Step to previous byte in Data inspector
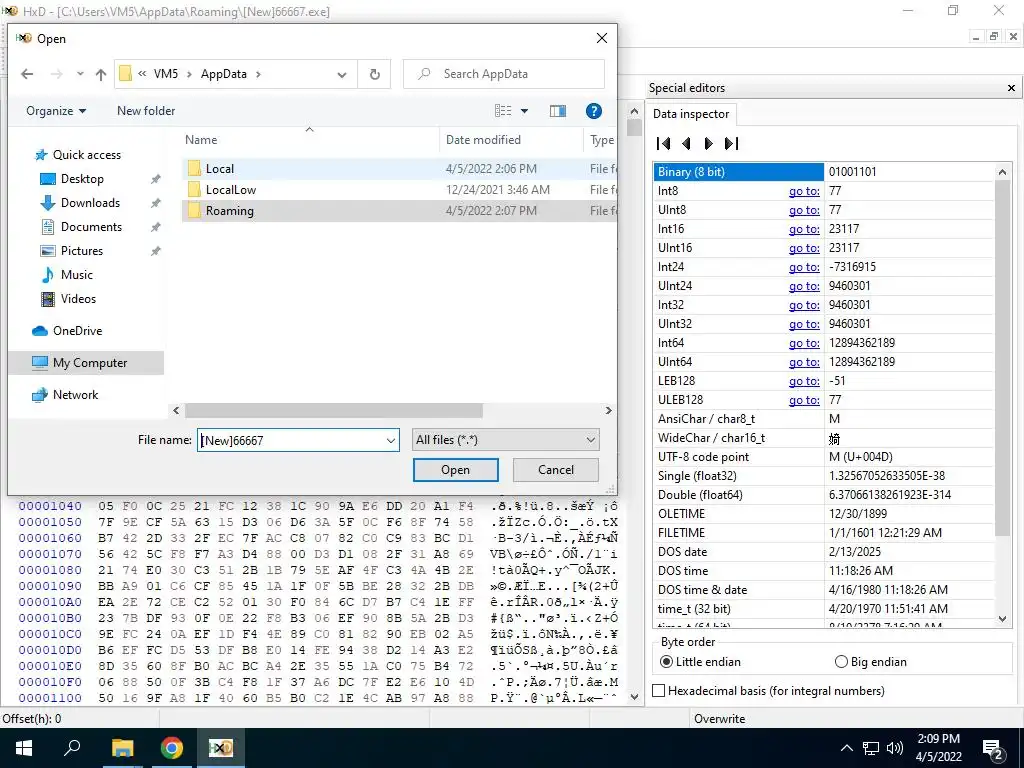The height and width of the screenshot is (768, 1024). point(686,143)
